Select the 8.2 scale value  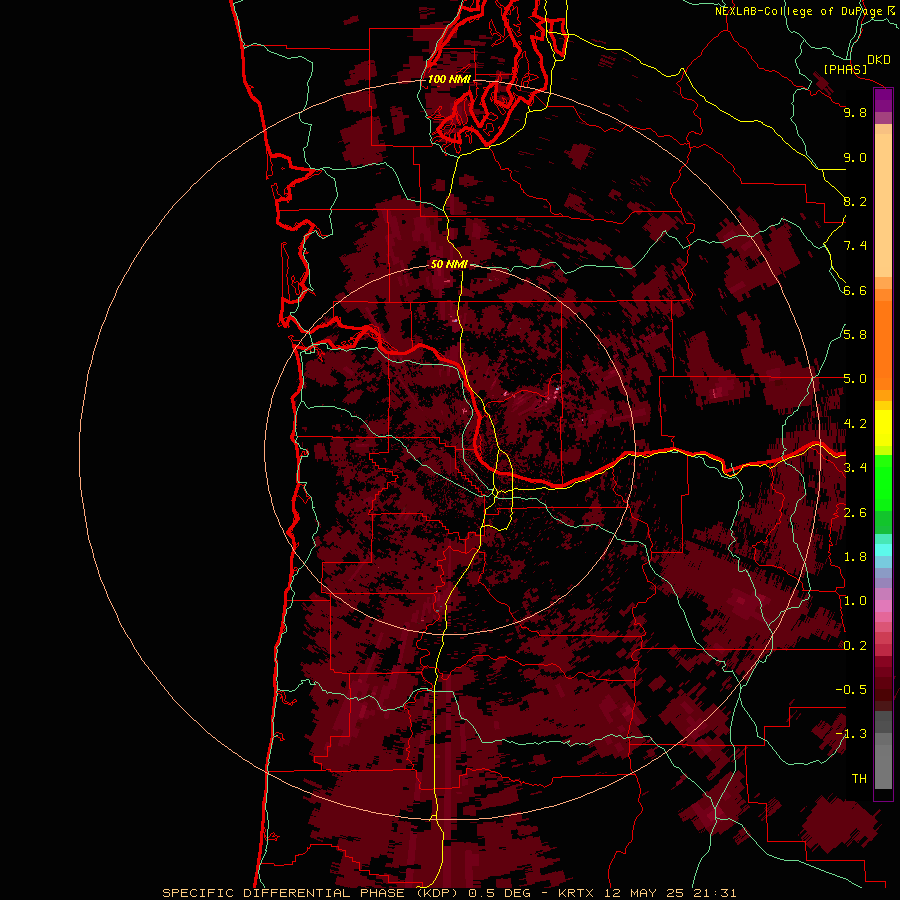coord(855,202)
